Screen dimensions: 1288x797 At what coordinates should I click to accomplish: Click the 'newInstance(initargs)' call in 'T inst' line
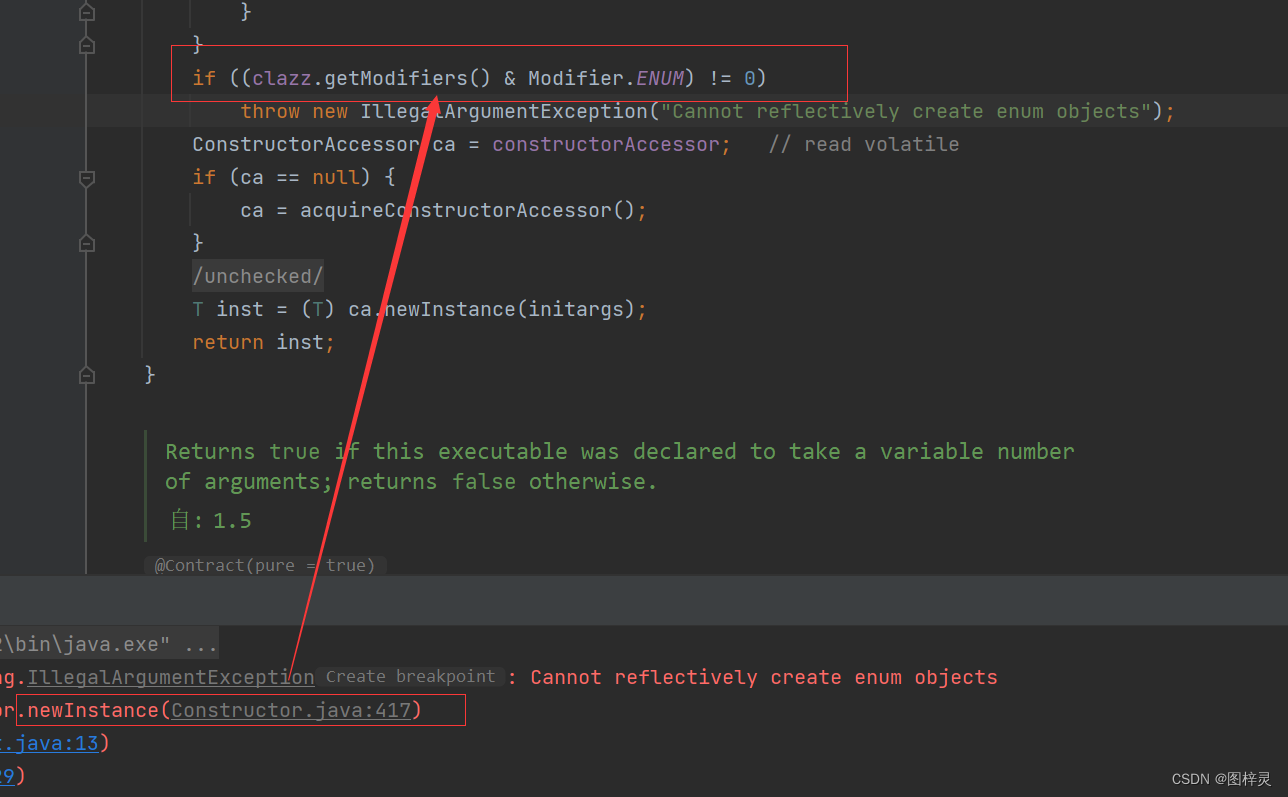tap(510, 309)
